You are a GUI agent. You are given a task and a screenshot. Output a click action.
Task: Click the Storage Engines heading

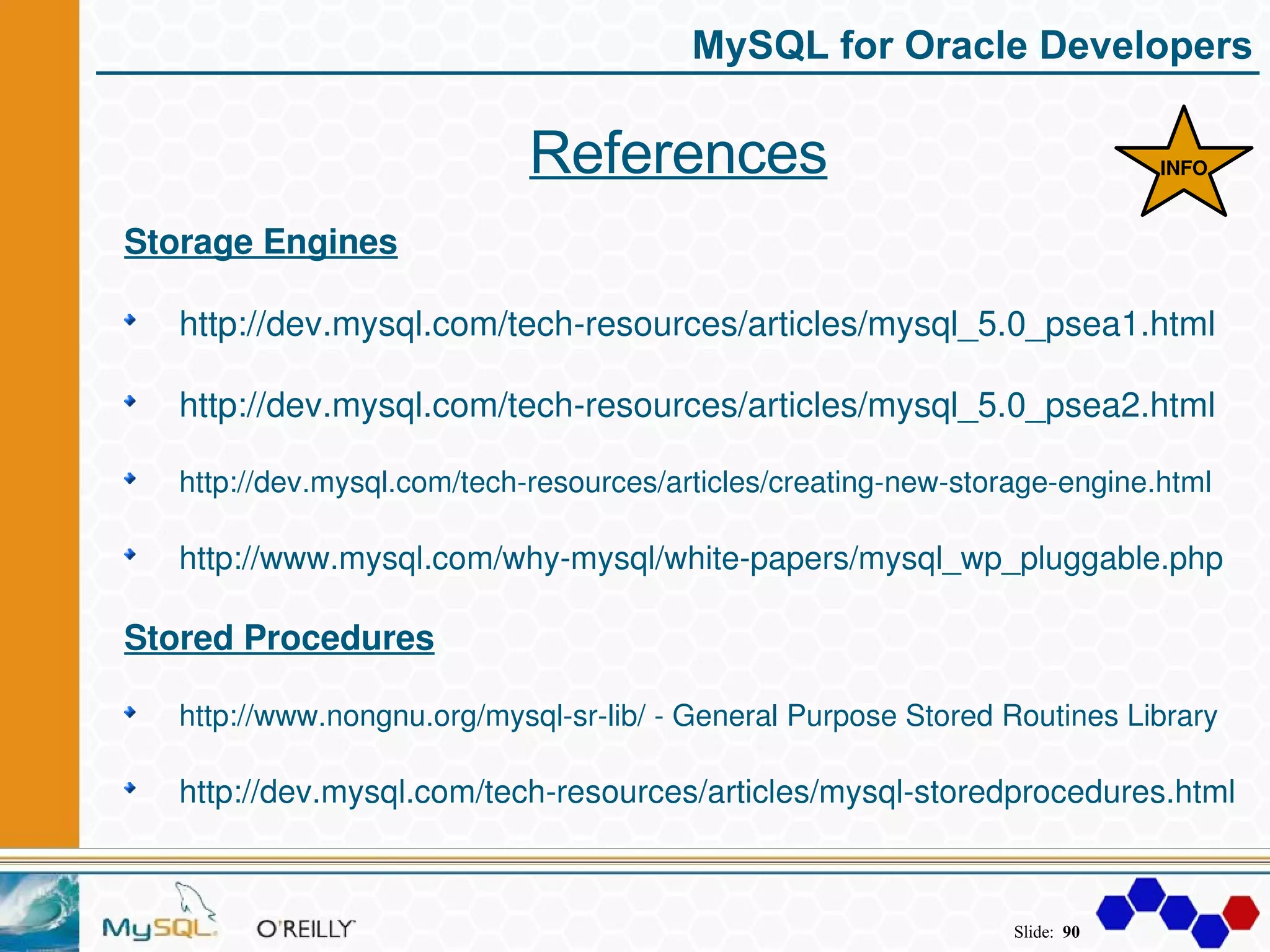pyautogui.click(x=260, y=242)
